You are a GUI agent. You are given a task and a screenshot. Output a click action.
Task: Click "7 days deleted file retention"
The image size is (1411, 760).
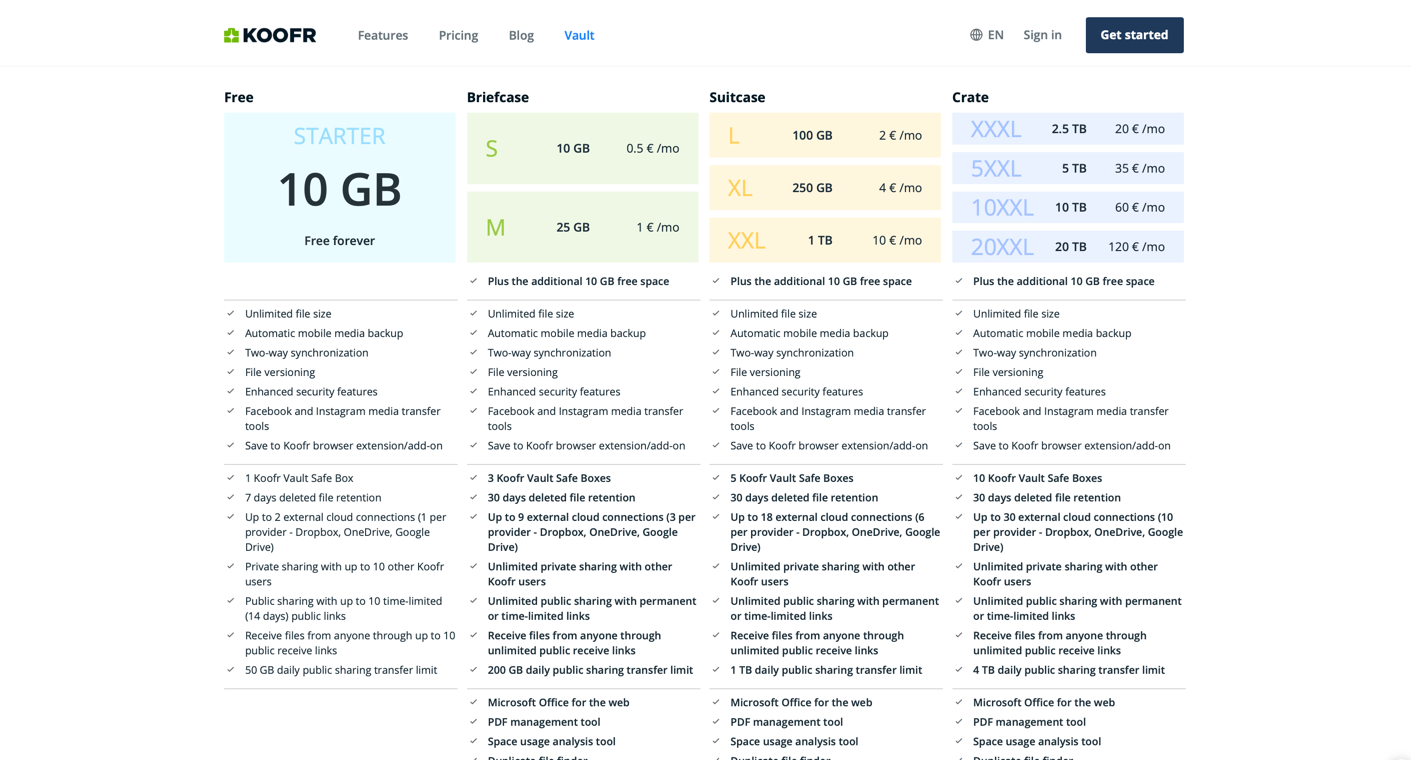313,498
